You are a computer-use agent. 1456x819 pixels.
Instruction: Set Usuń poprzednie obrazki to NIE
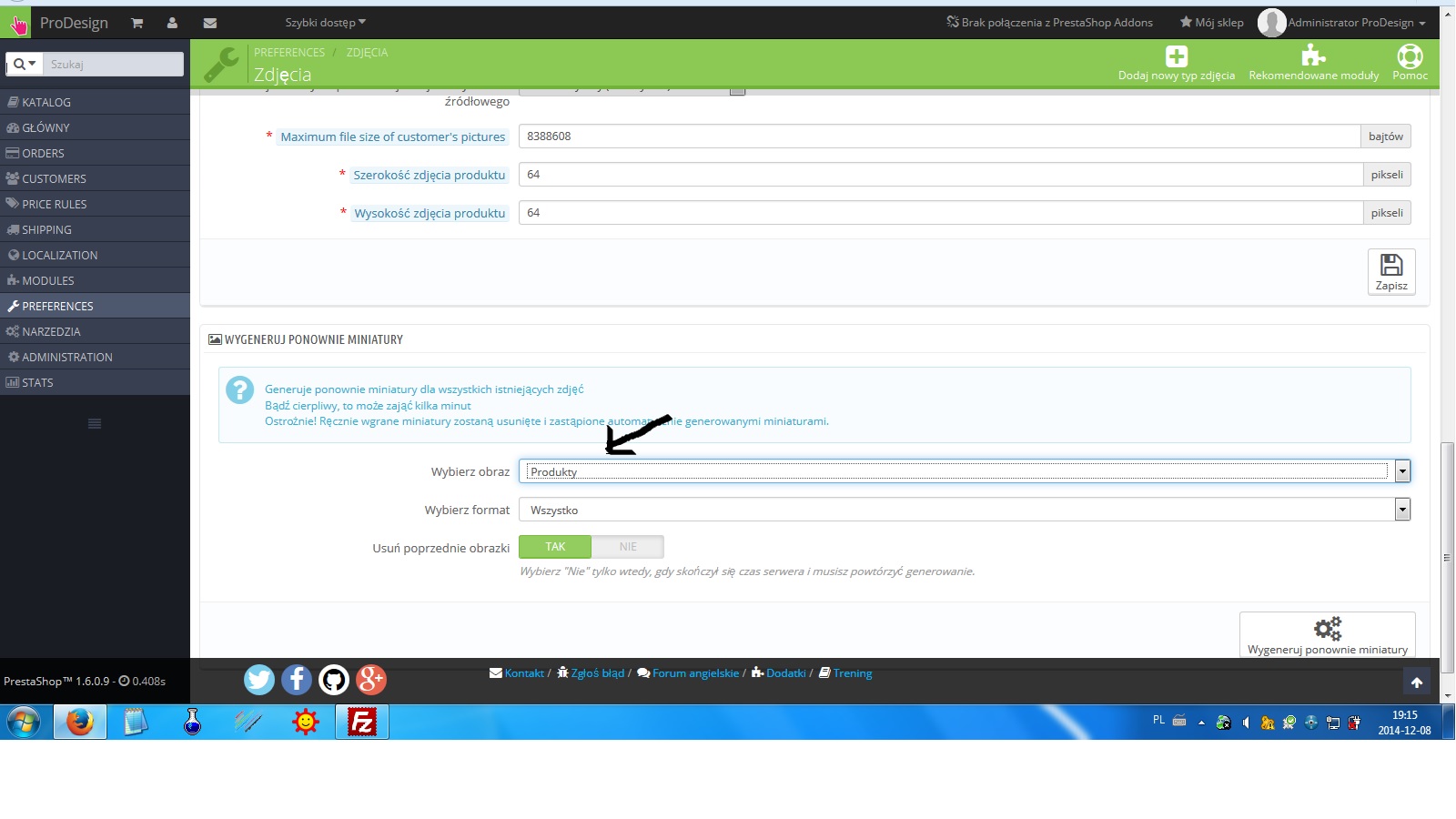628,547
